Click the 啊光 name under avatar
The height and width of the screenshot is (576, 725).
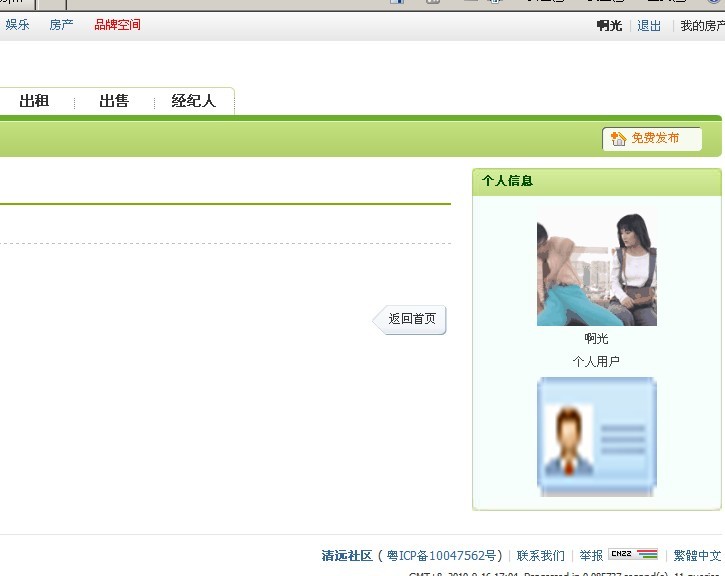tap(596, 338)
